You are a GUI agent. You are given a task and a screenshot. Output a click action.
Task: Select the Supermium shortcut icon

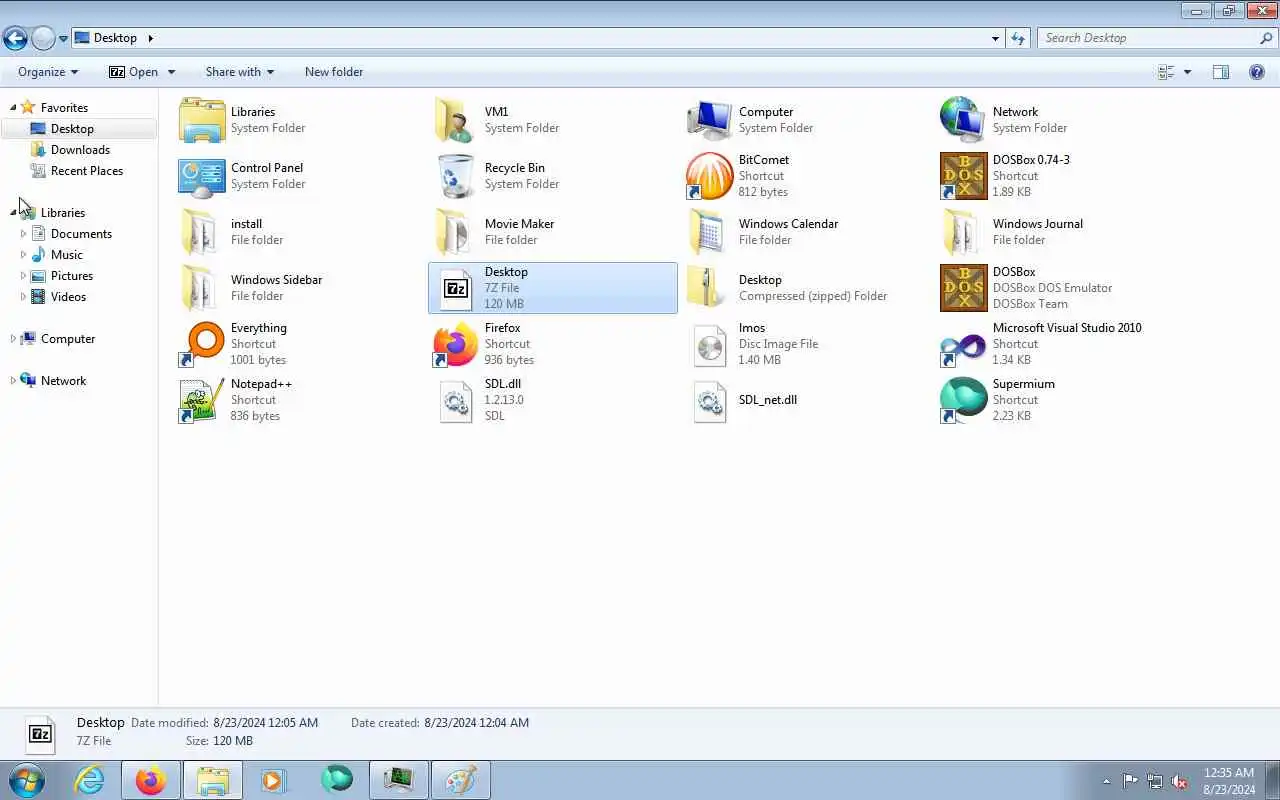click(963, 400)
